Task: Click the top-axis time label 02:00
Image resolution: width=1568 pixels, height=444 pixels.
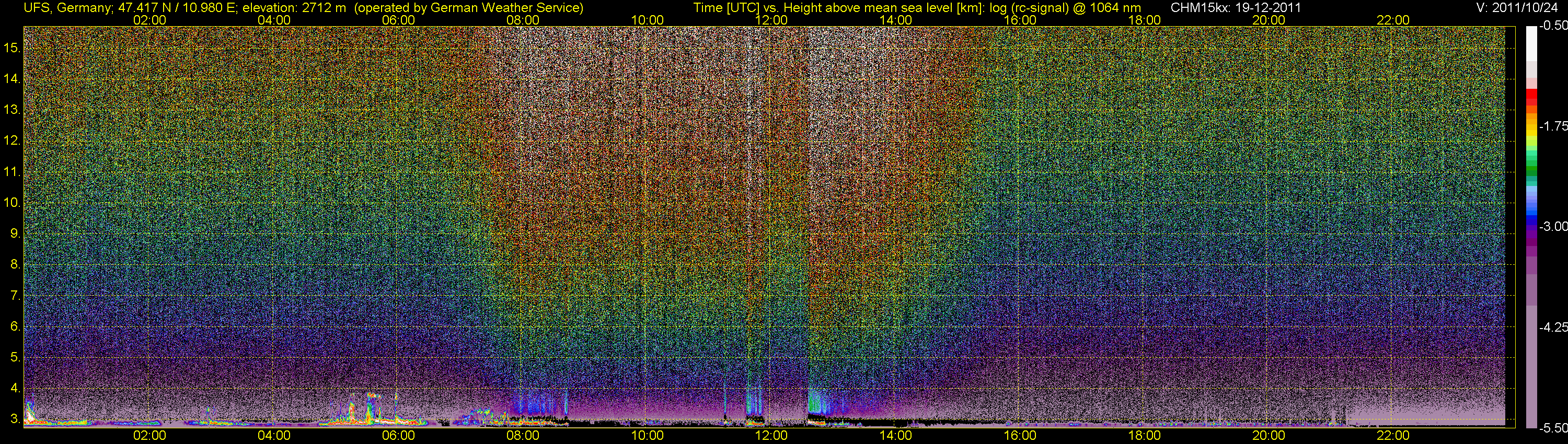Action: click(x=149, y=20)
